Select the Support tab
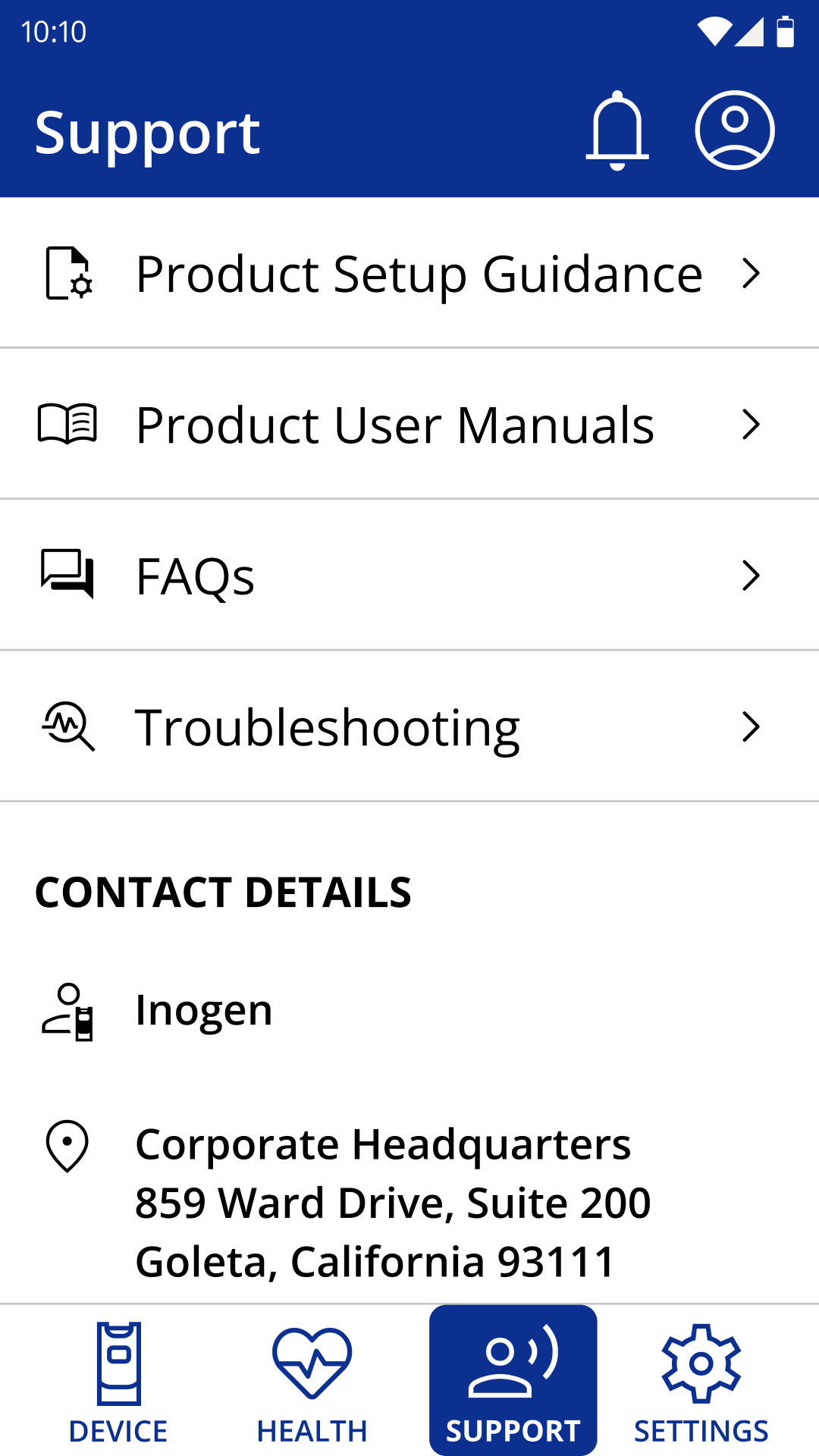Screen dimensions: 819x1456 coord(513,1382)
